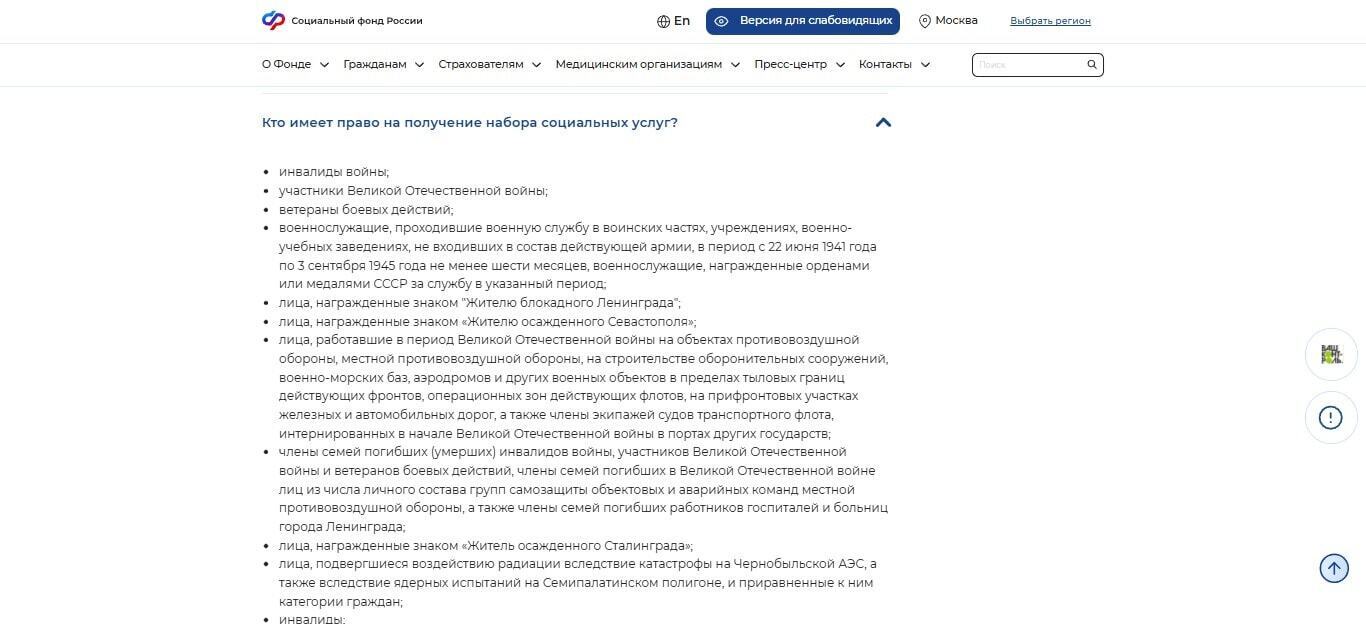Click the question heading Кто имеет право
The height and width of the screenshot is (624, 1366).
tap(470, 123)
